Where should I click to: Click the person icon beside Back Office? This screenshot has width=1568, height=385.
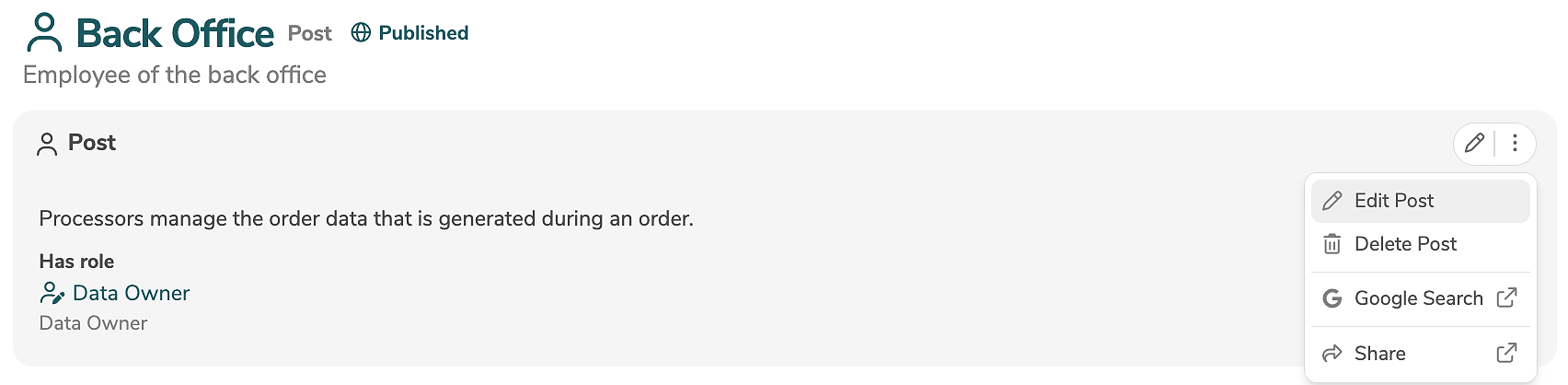click(44, 33)
